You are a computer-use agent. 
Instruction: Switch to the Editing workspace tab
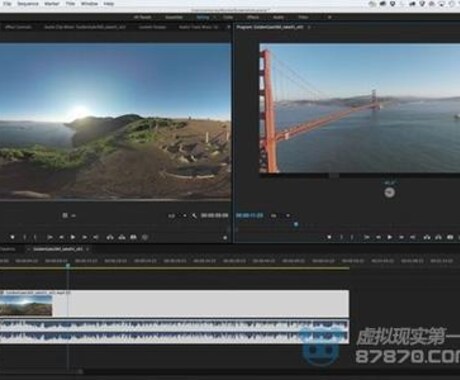click(203, 17)
